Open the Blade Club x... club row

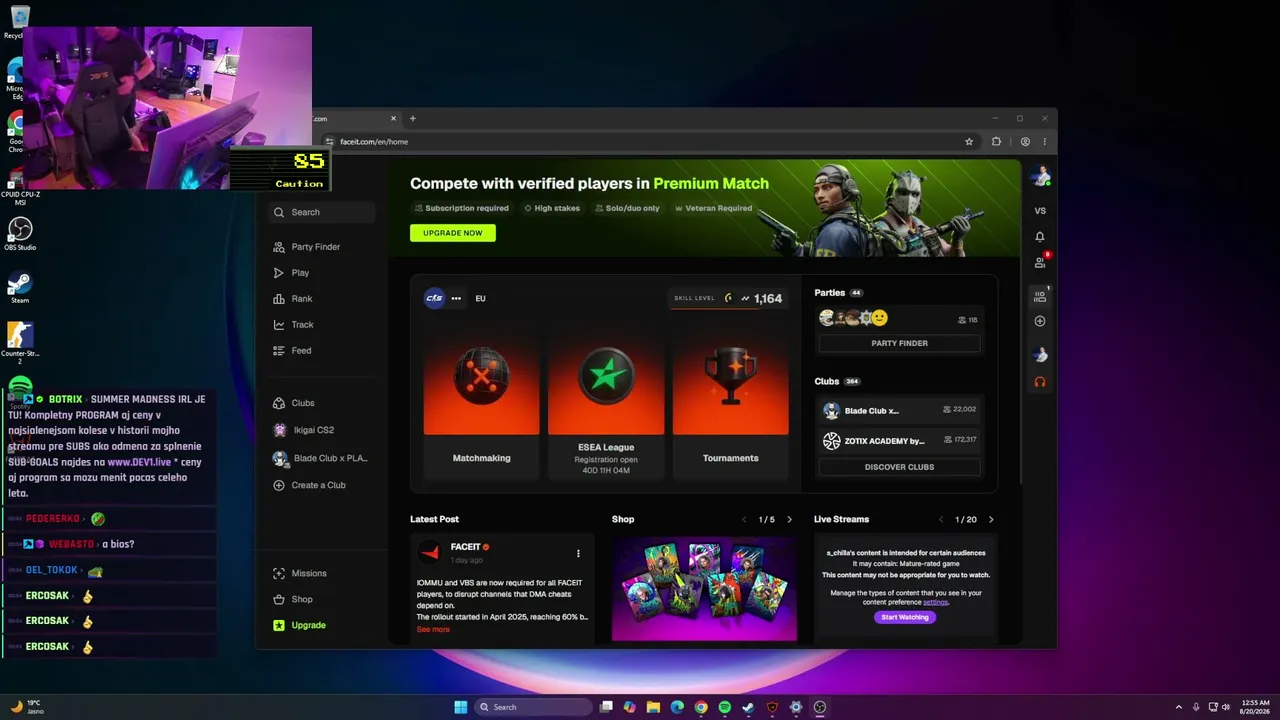click(899, 410)
